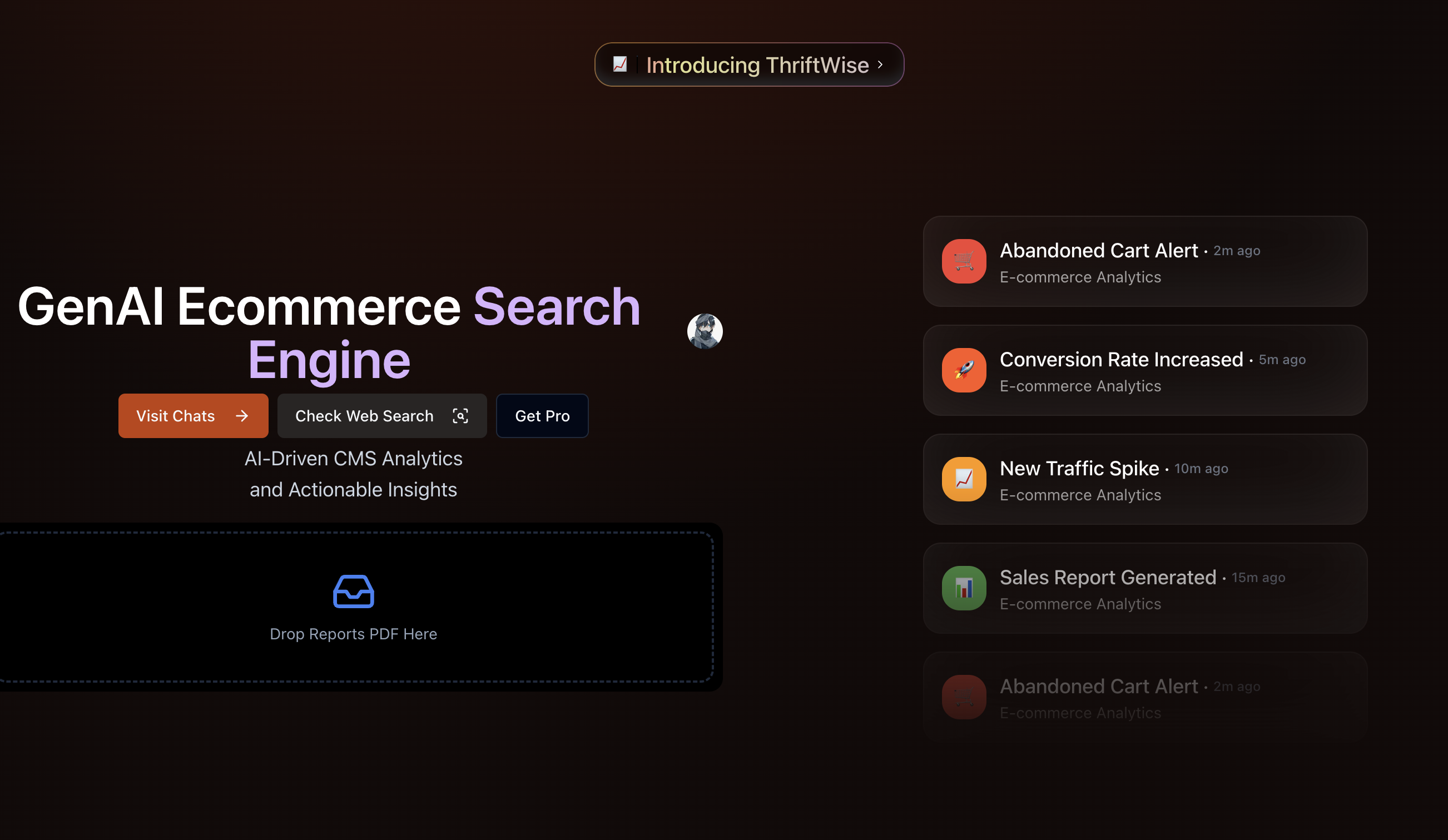
Task: Click the green Sales Report bar chart icon
Action: (964, 588)
